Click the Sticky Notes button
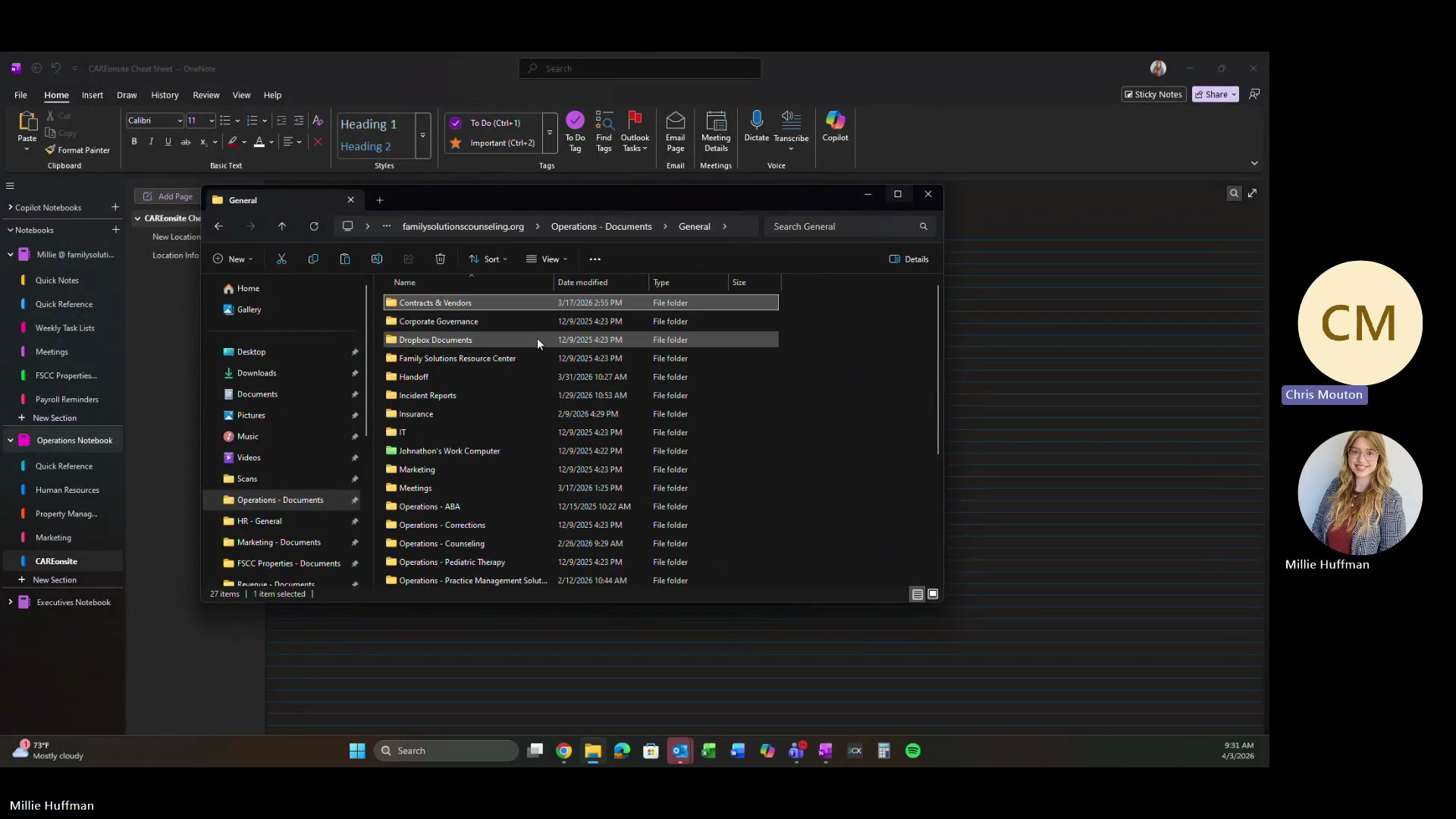This screenshot has height=819, width=1456. click(1153, 95)
